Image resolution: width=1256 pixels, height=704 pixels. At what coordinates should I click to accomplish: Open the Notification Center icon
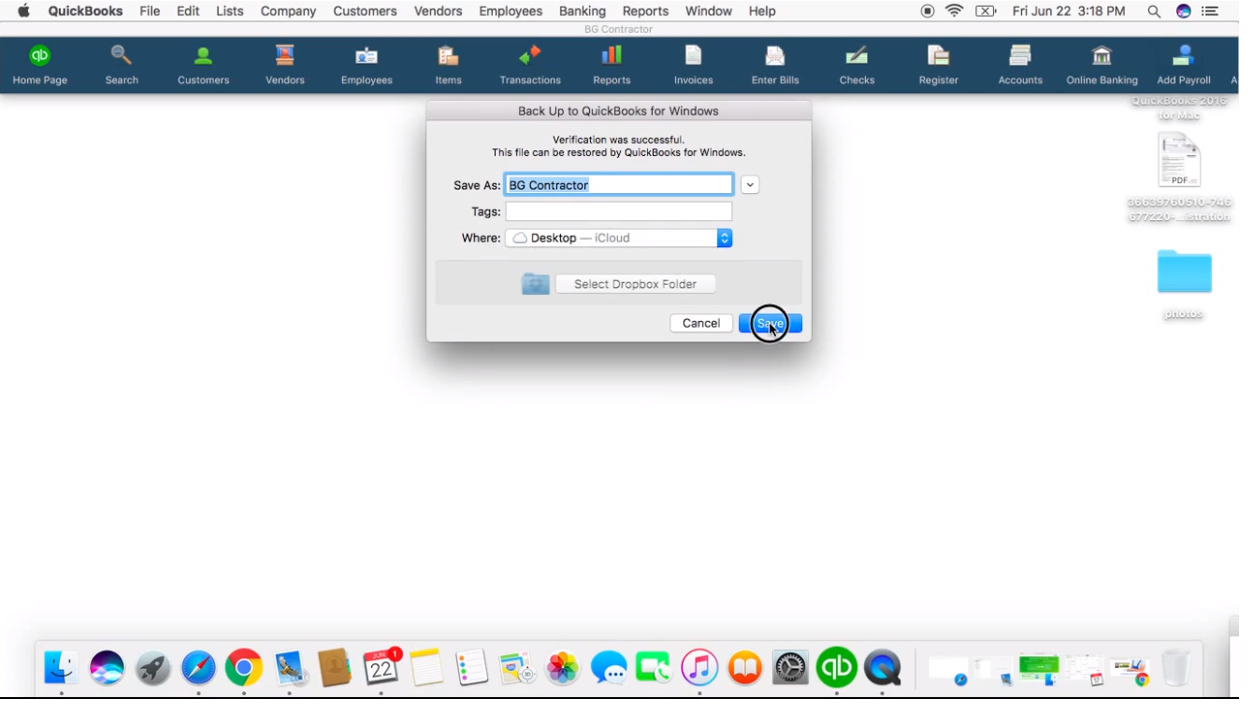click(x=1210, y=11)
